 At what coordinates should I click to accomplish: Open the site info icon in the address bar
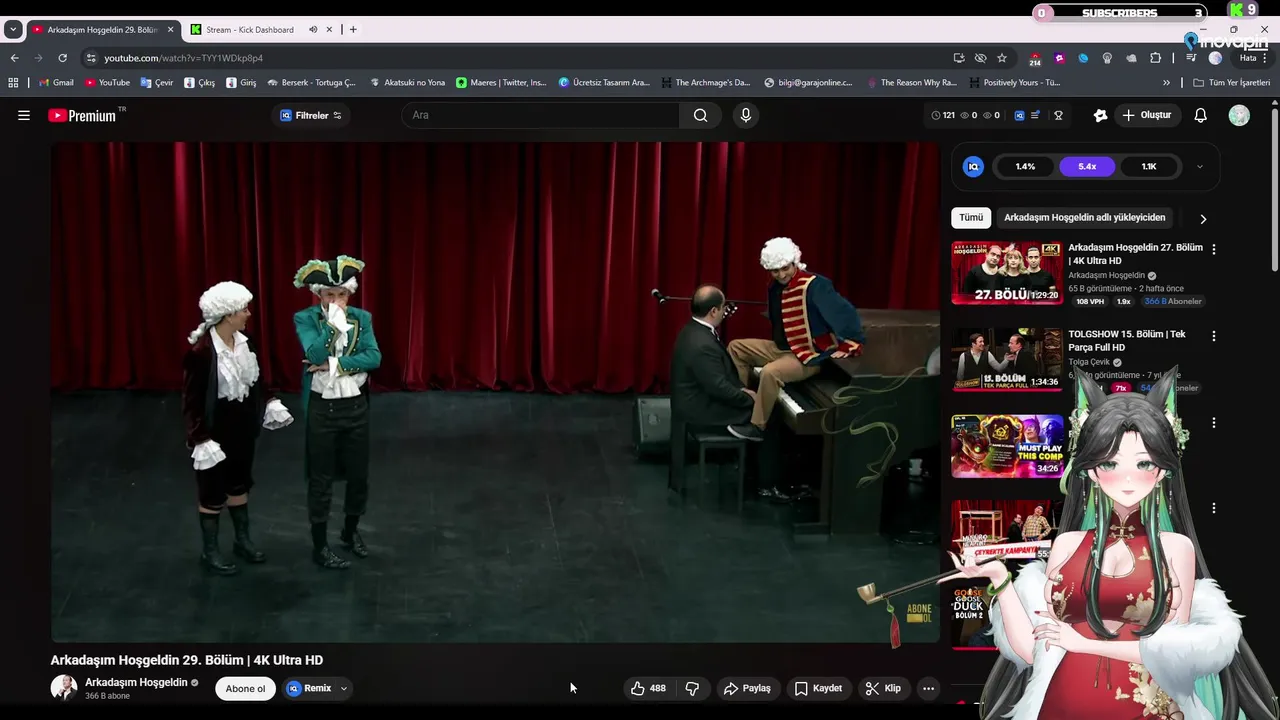click(x=91, y=58)
